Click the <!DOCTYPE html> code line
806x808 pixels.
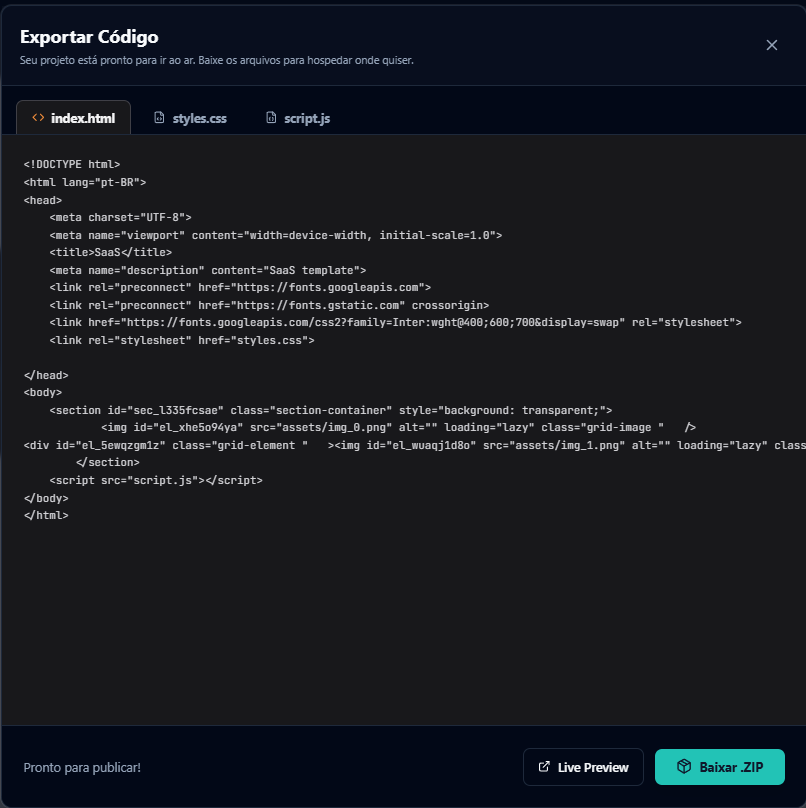coord(72,164)
